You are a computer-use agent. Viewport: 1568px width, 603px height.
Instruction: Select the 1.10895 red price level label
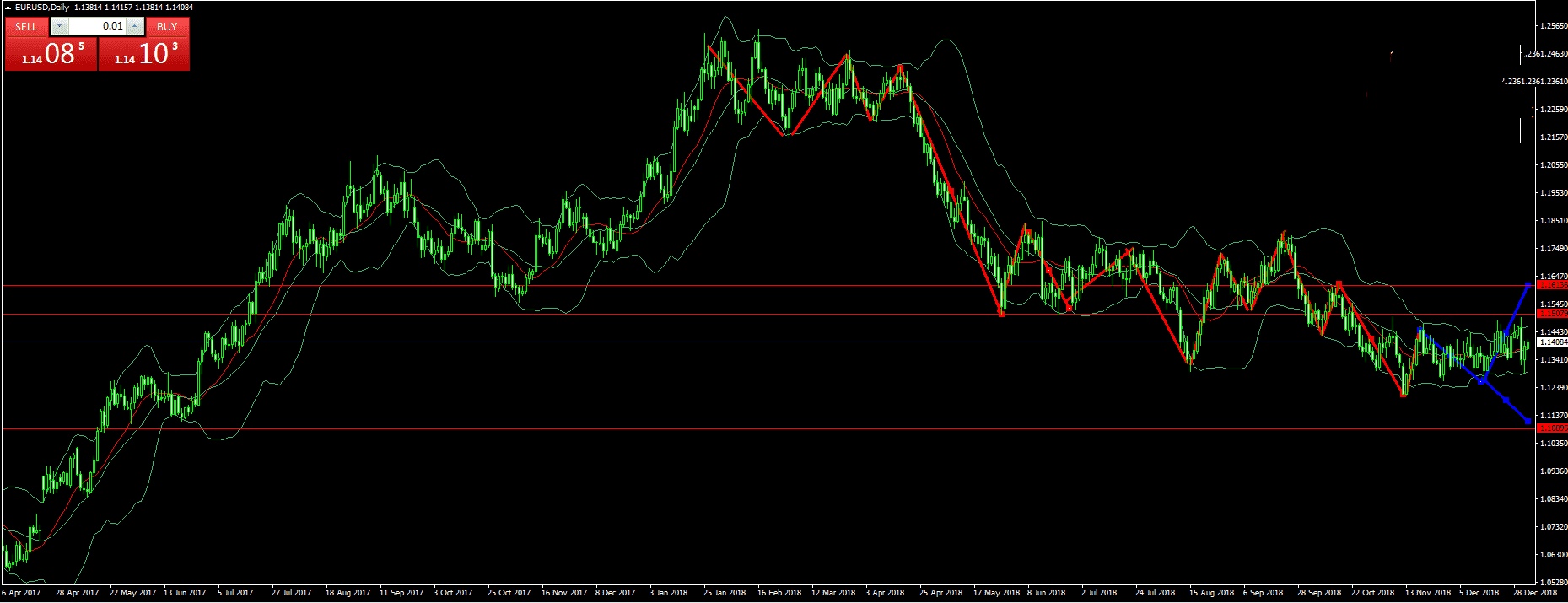pos(1552,428)
